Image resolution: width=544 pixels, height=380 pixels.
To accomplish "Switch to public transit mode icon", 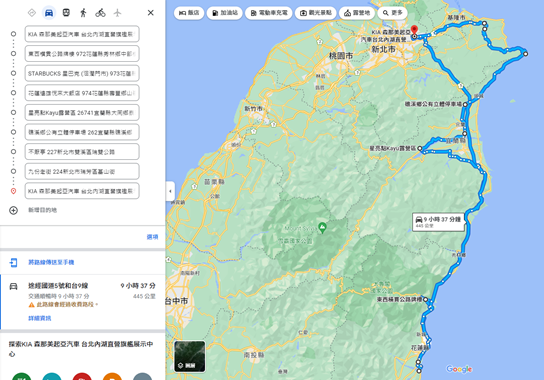I will tap(66, 13).
